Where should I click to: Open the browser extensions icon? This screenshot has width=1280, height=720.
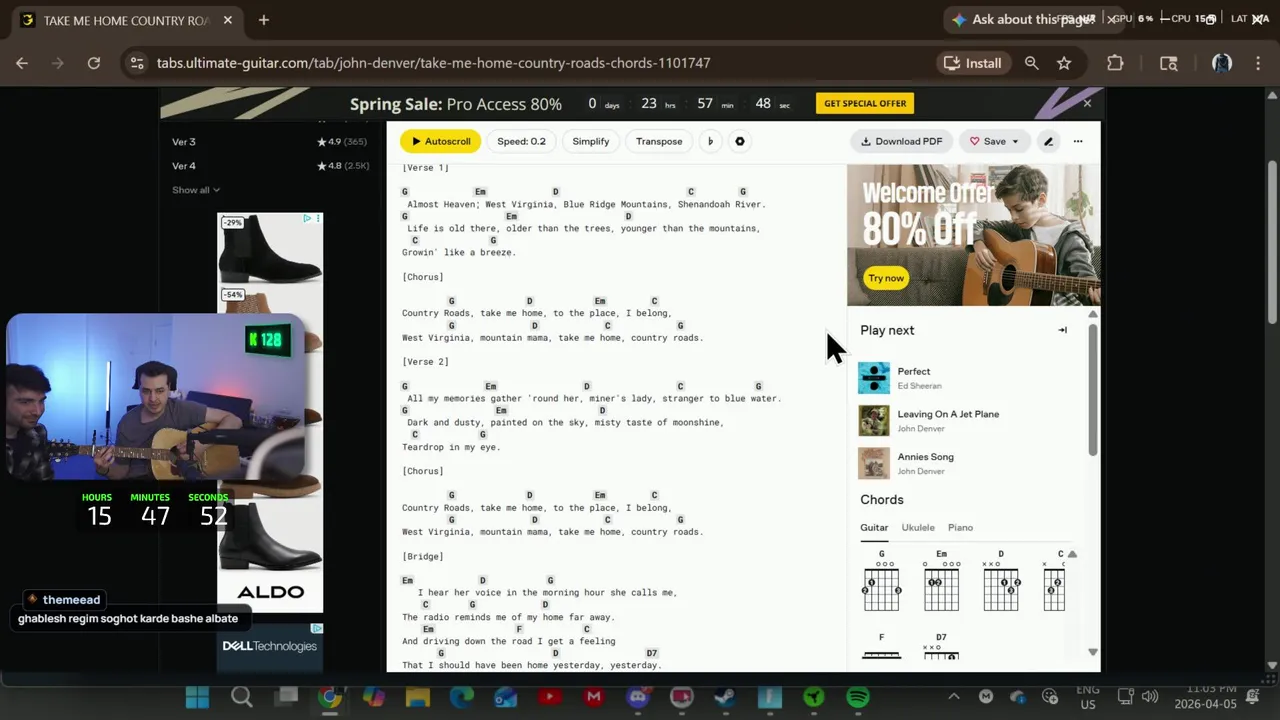click(1115, 63)
